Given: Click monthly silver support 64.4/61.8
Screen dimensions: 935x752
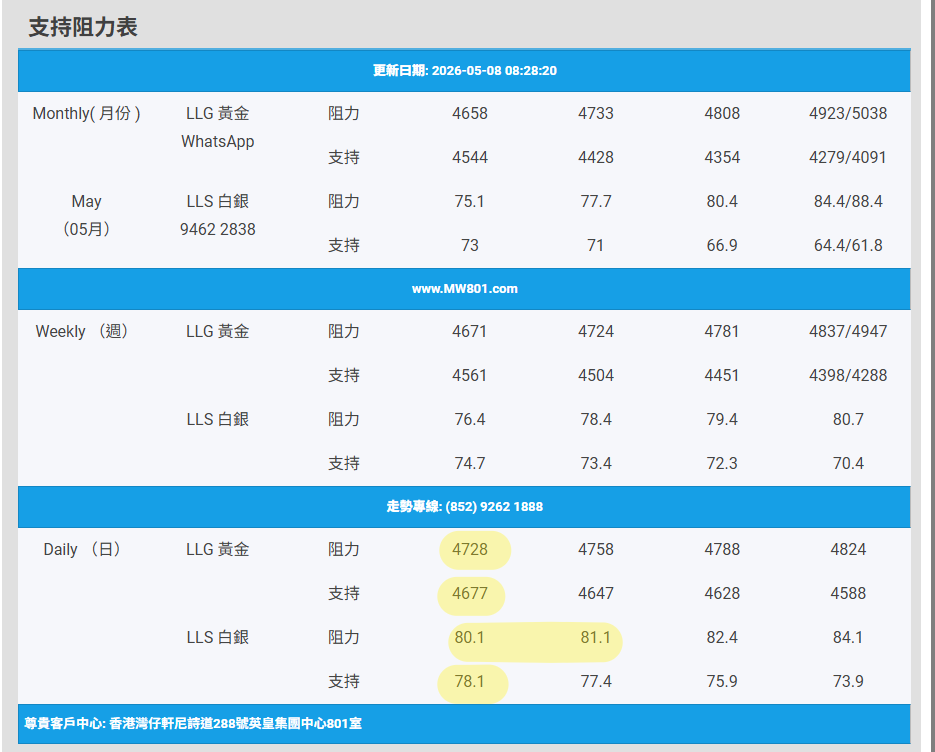Looking at the screenshot, I should point(848,246).
